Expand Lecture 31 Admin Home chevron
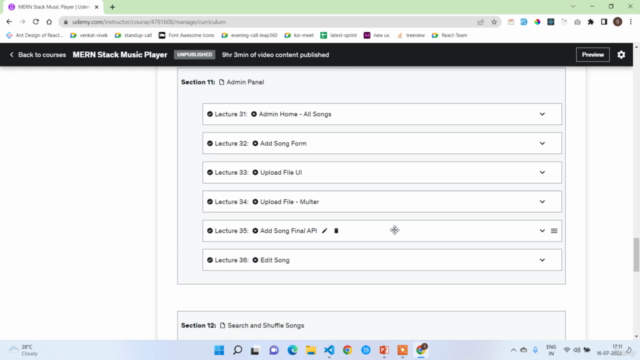 542,114
